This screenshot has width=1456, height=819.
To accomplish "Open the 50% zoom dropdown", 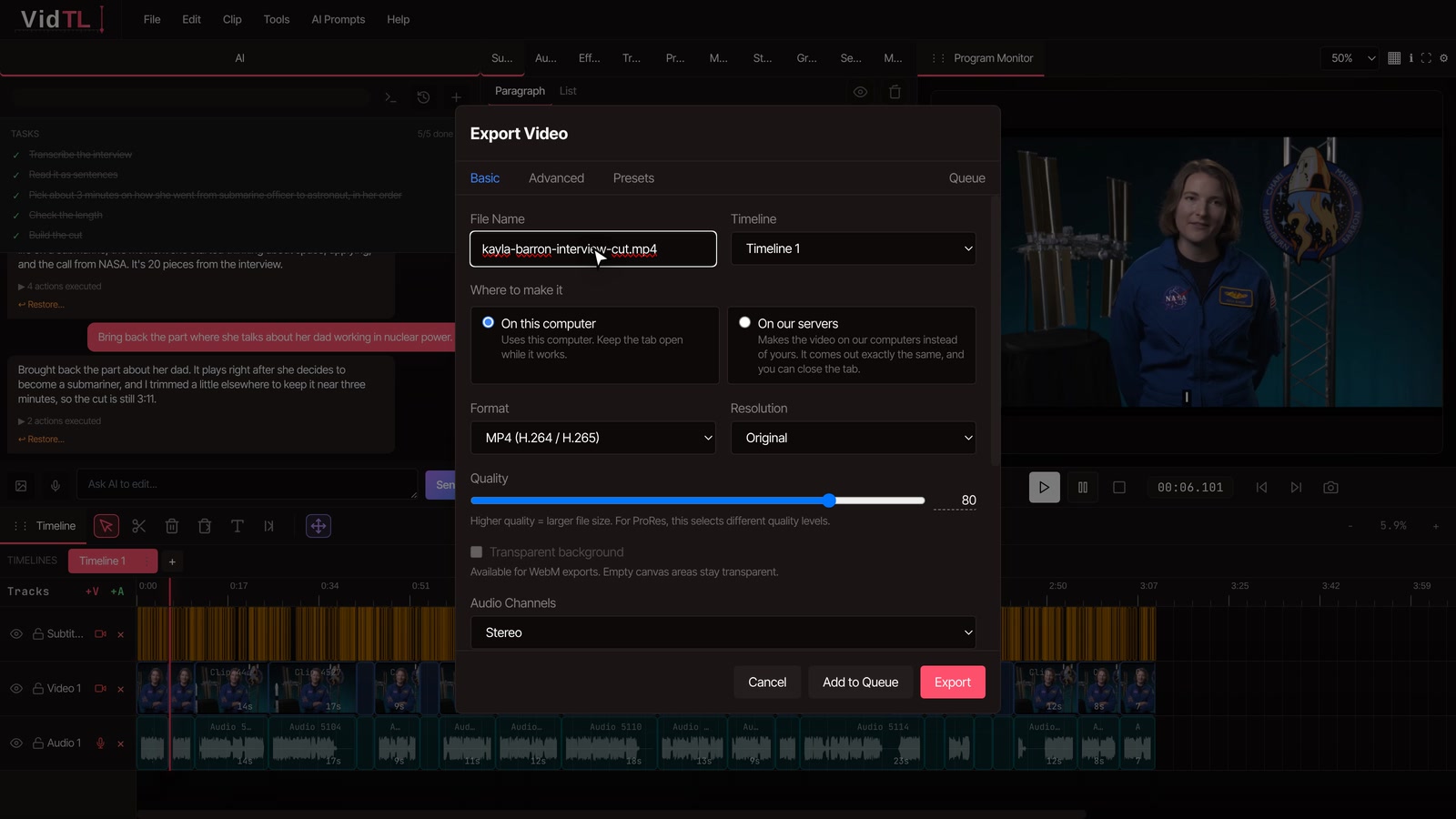I will pyautogui.click(x=1352, y=58).
